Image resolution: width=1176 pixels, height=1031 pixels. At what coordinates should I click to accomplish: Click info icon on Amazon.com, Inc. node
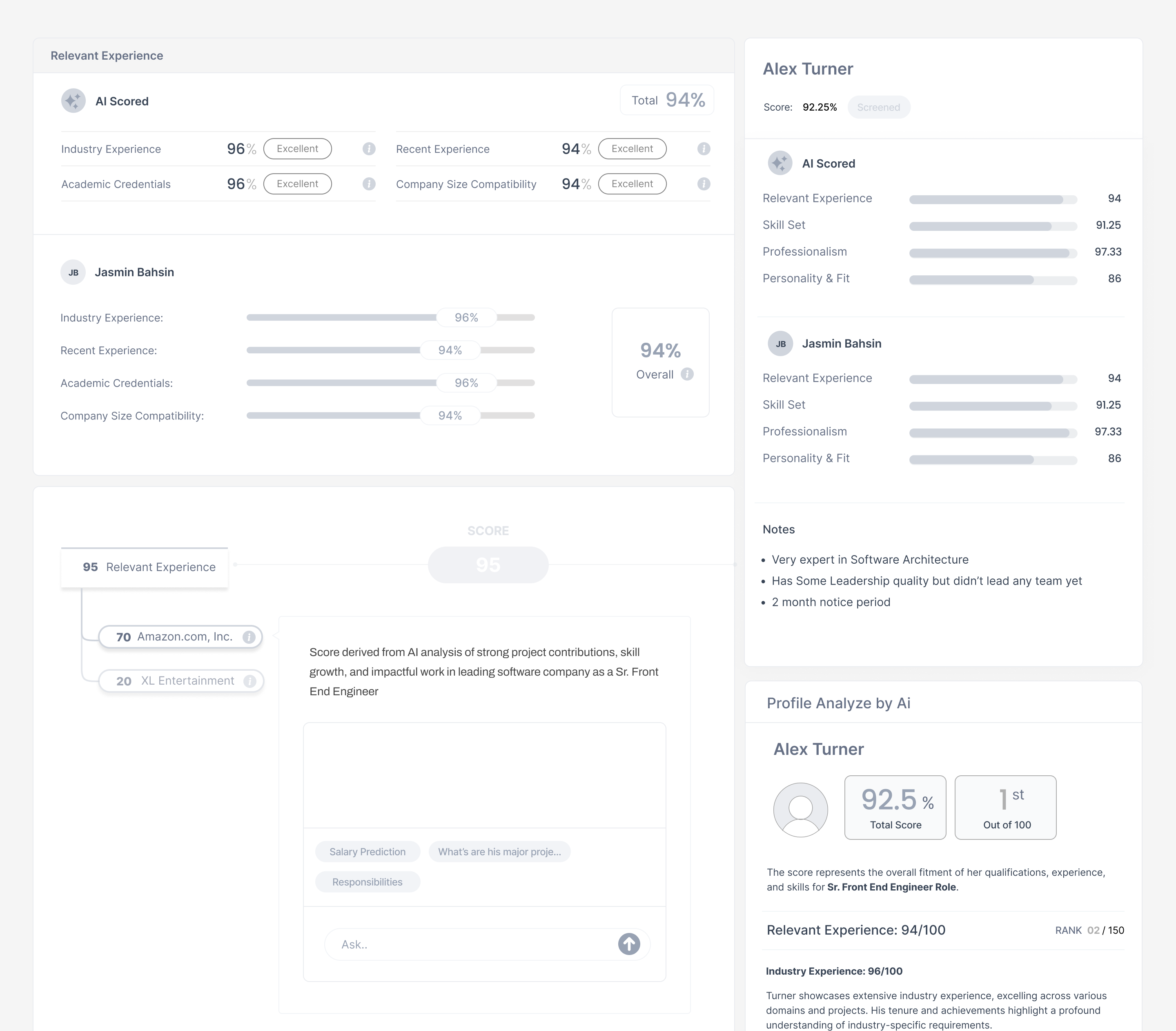249,637
